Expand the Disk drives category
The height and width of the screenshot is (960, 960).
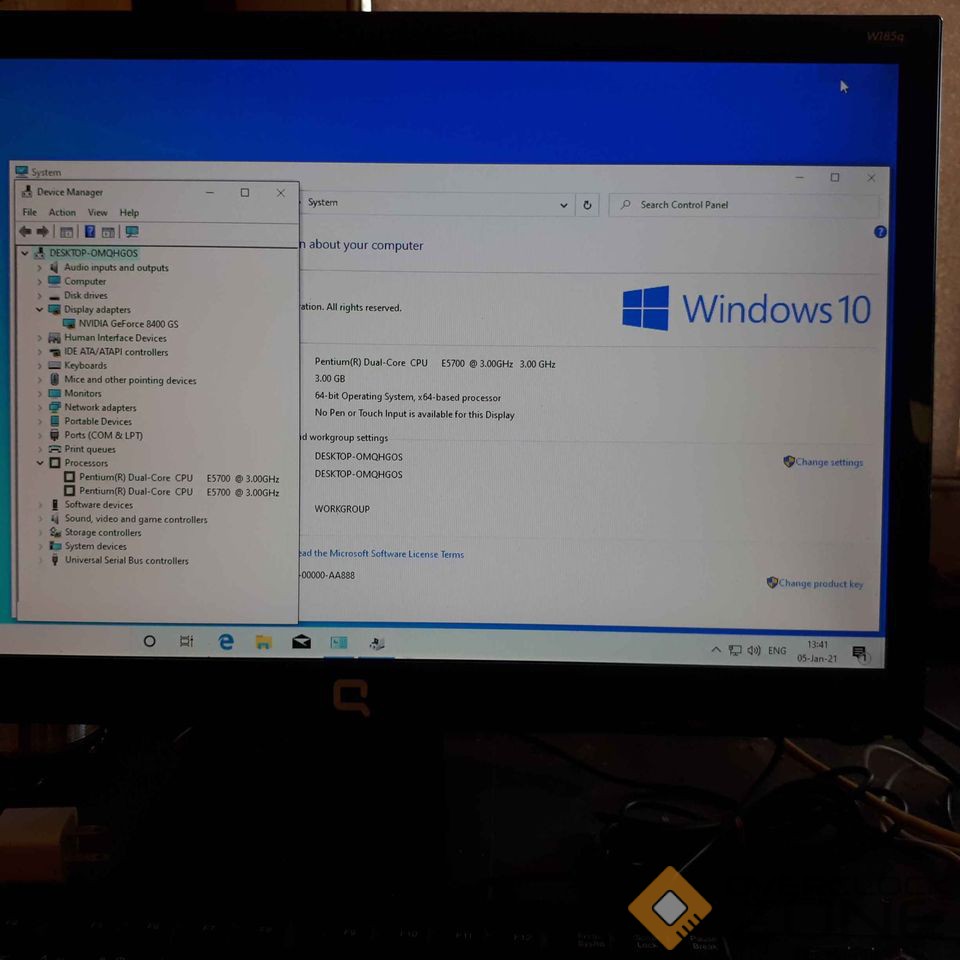click(39, 296)
